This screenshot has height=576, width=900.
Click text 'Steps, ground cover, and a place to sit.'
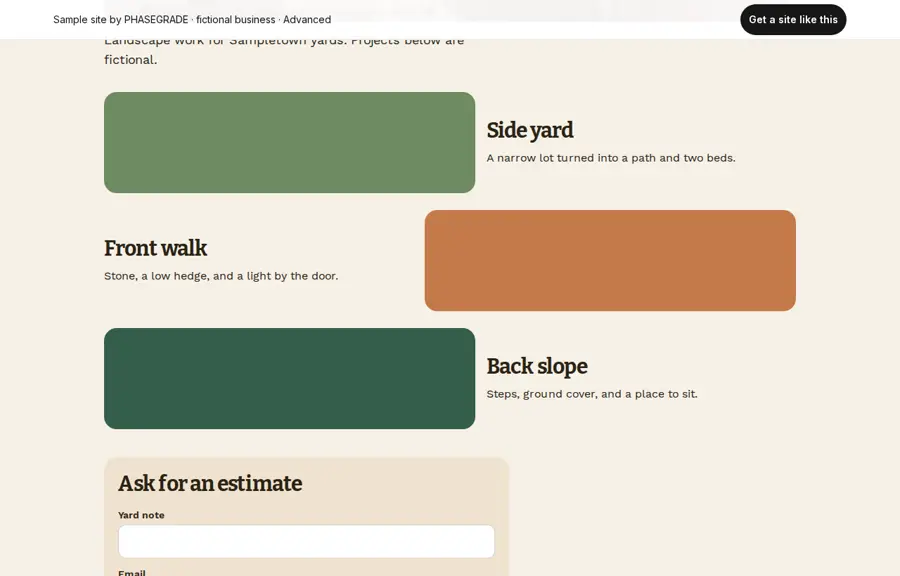click(x=592, y=394)
